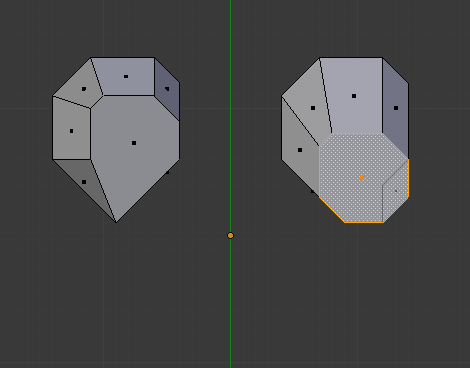Select the large front face of left mesh
The image size is (470, 368).
(134, 143)
